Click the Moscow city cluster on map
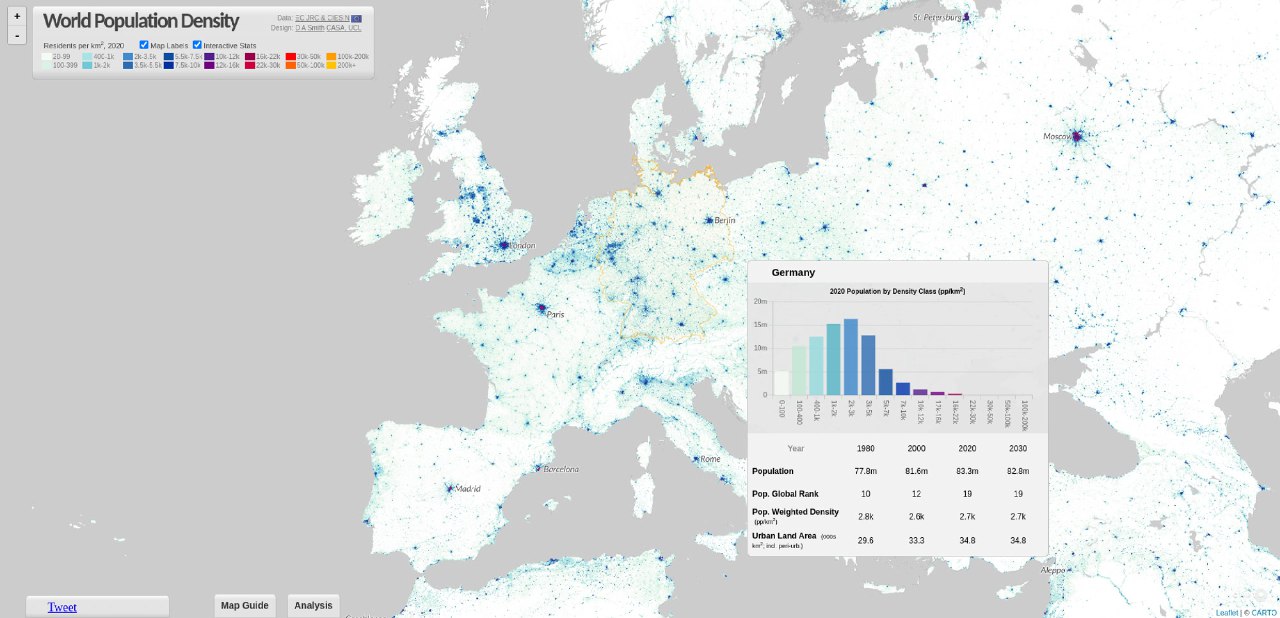The height and width of the screenshot is (618, 1280). tap(1077, 136)
